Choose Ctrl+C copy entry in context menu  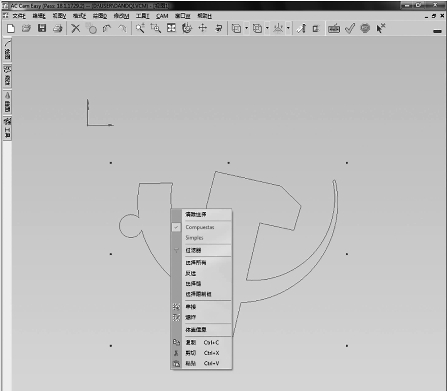coord(201,342)
